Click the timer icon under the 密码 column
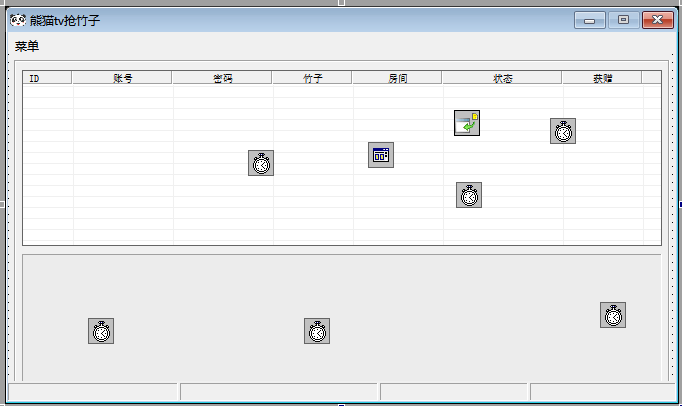 261,163
